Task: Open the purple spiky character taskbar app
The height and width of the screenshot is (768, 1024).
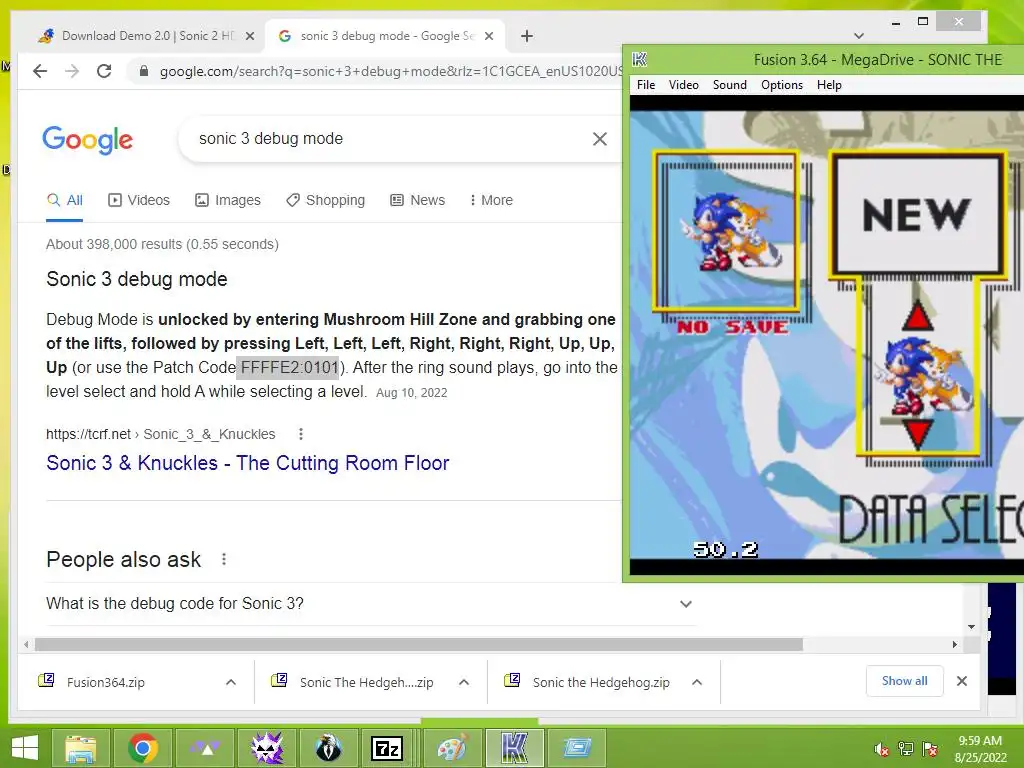Action: [267, 748]
